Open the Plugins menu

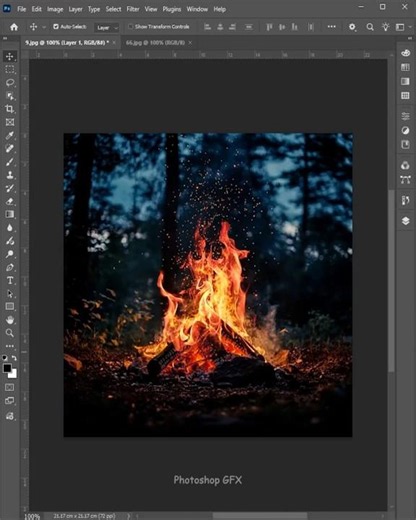point(172,9)
